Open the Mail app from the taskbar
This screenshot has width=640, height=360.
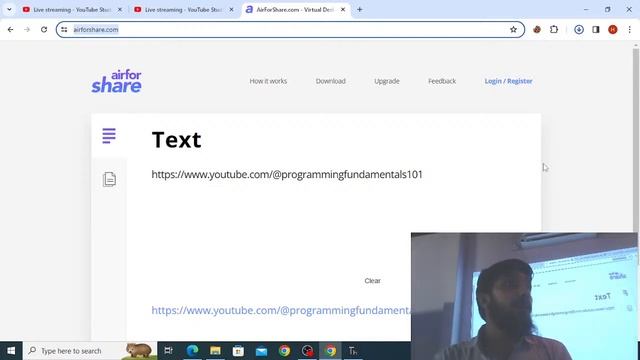point(261,351)
